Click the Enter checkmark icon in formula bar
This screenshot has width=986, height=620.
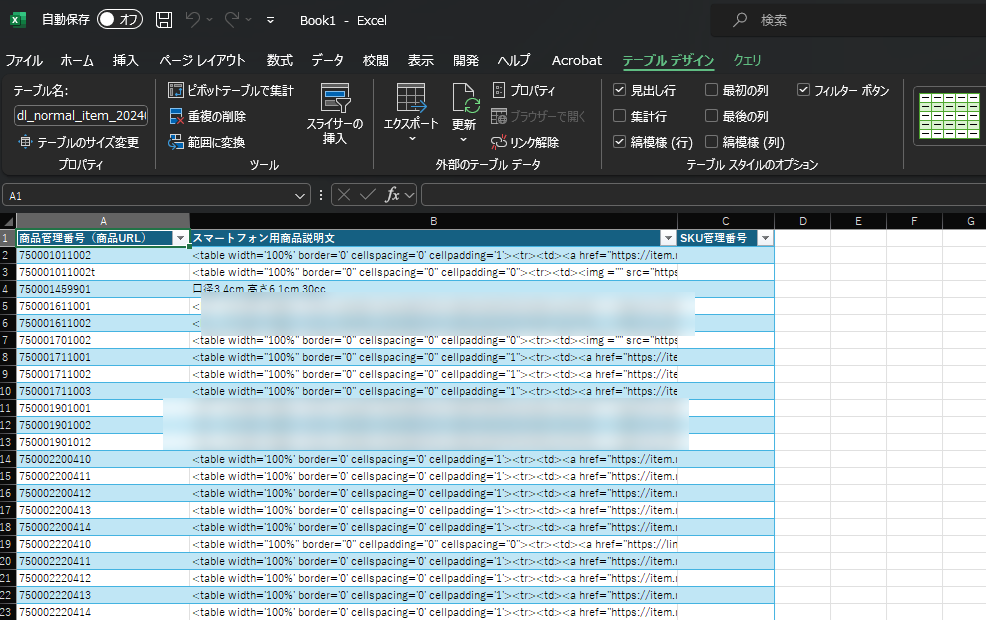point(367,195)
